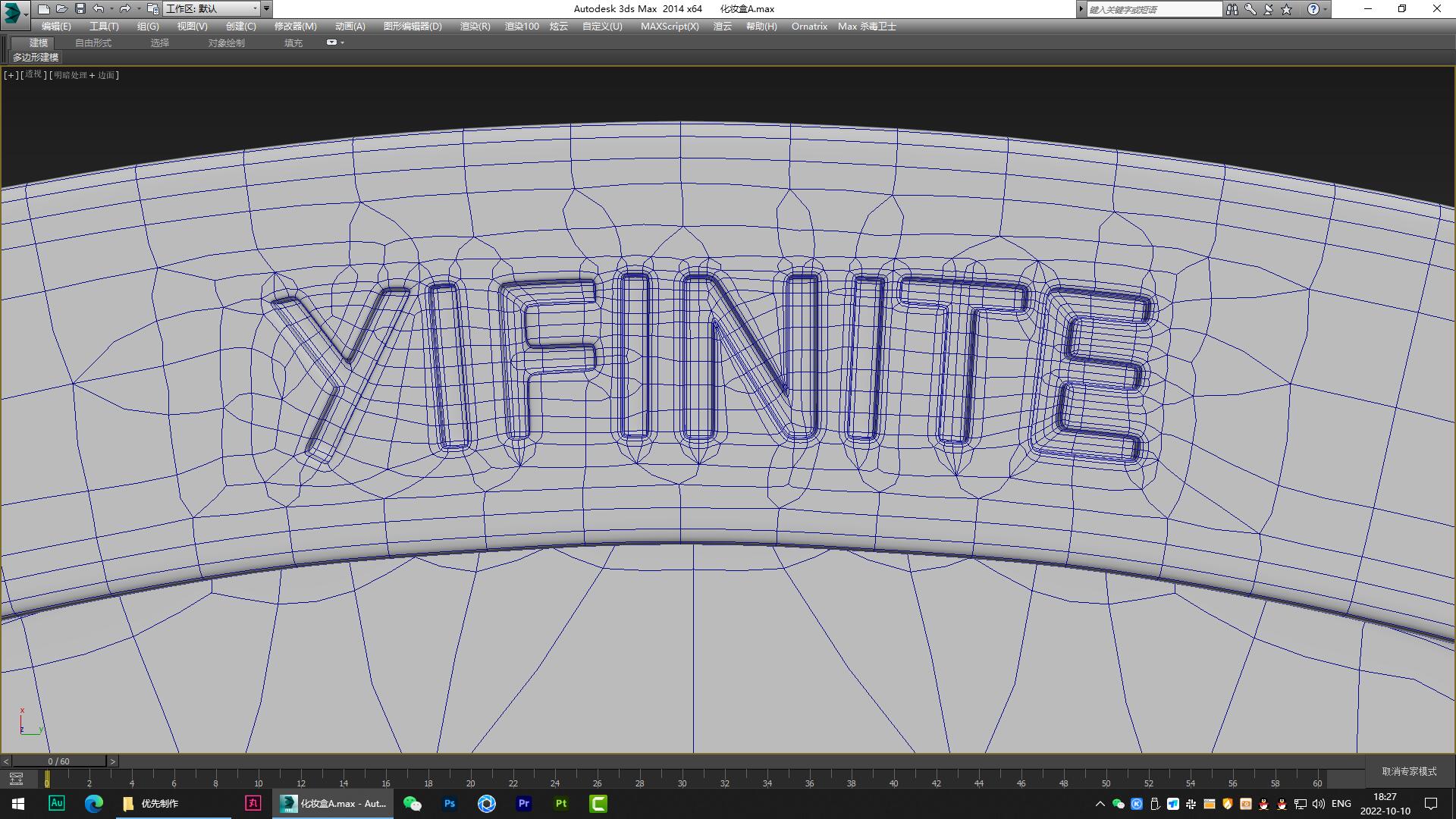Click the Redo arrow icon
This screenshot has width=1456, height=819.
point(125,9)
